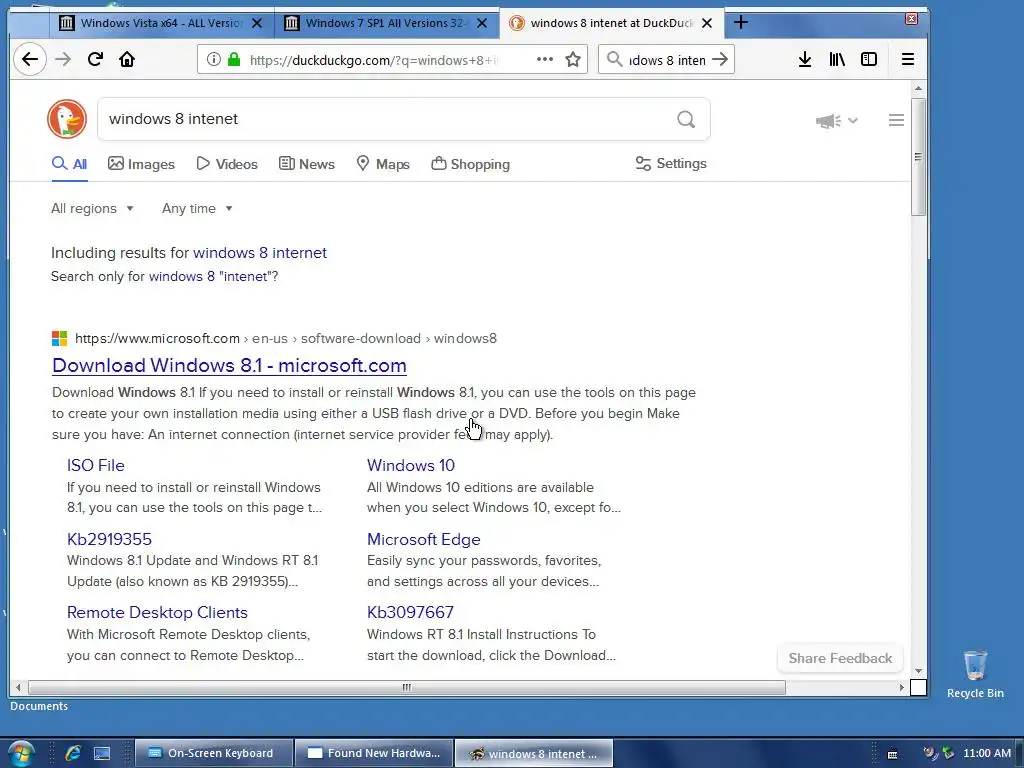This screenshot has height=768, width=1024.
Task: Bookmark this page with the star icon
Action: (573, 59)
